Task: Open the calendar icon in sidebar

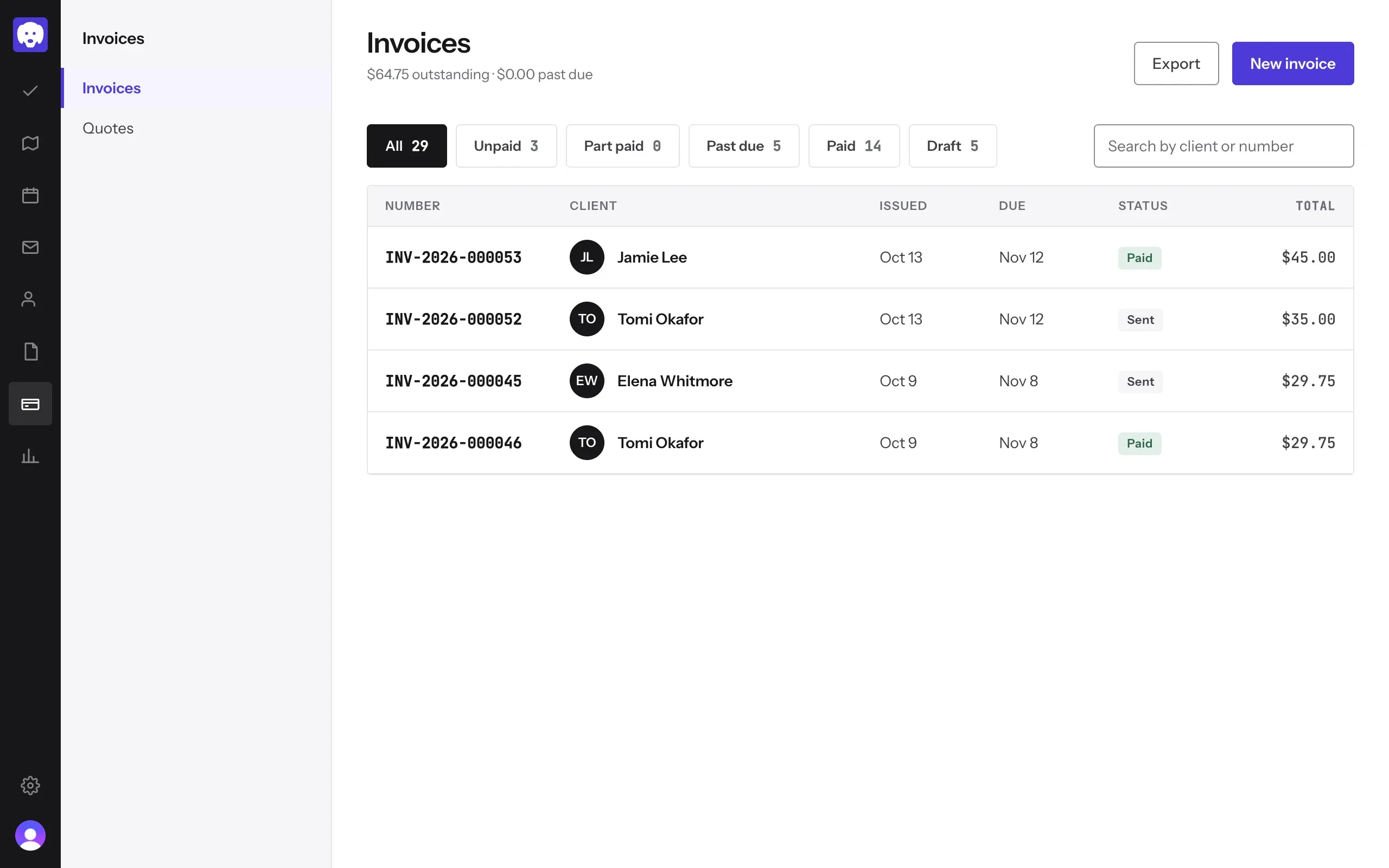Action: [30, 195]
